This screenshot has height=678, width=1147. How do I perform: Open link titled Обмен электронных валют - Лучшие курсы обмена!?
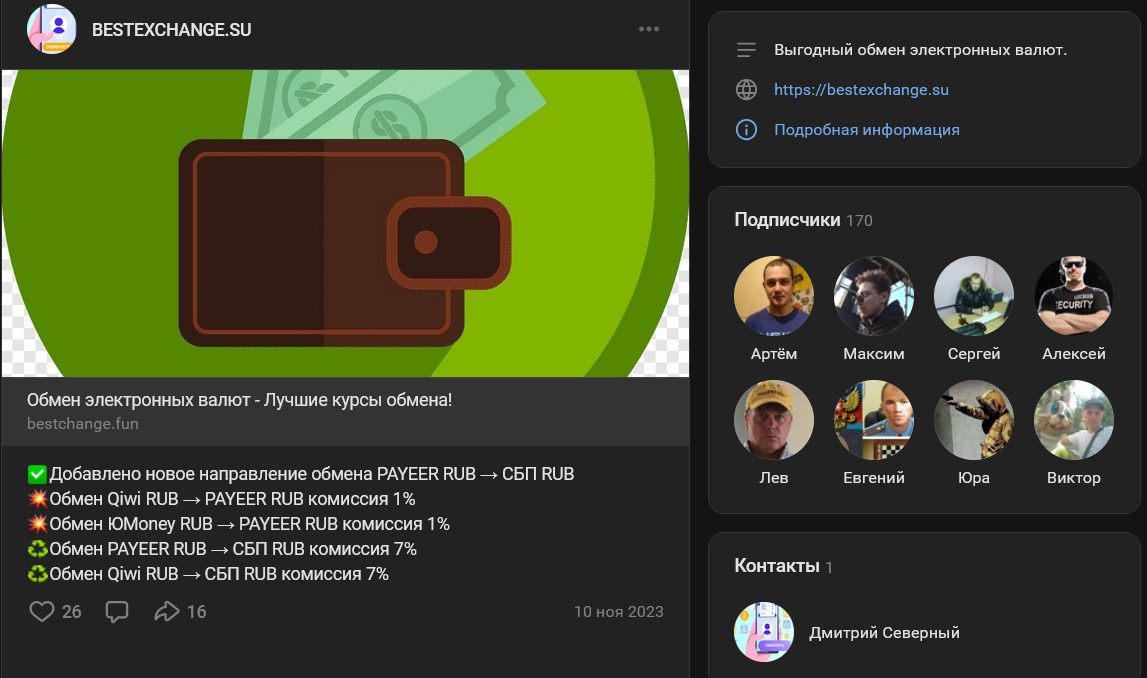click(239, 400)
